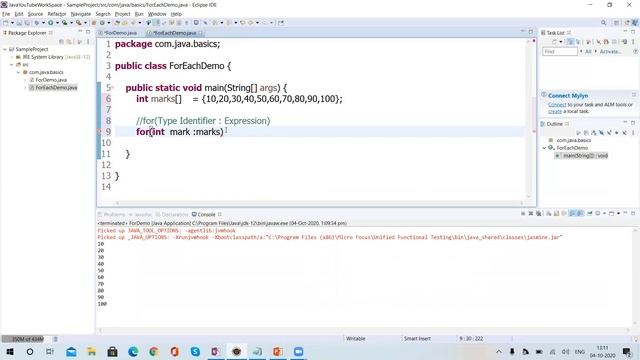Click New Task icon in Task List

coord(554,42)
